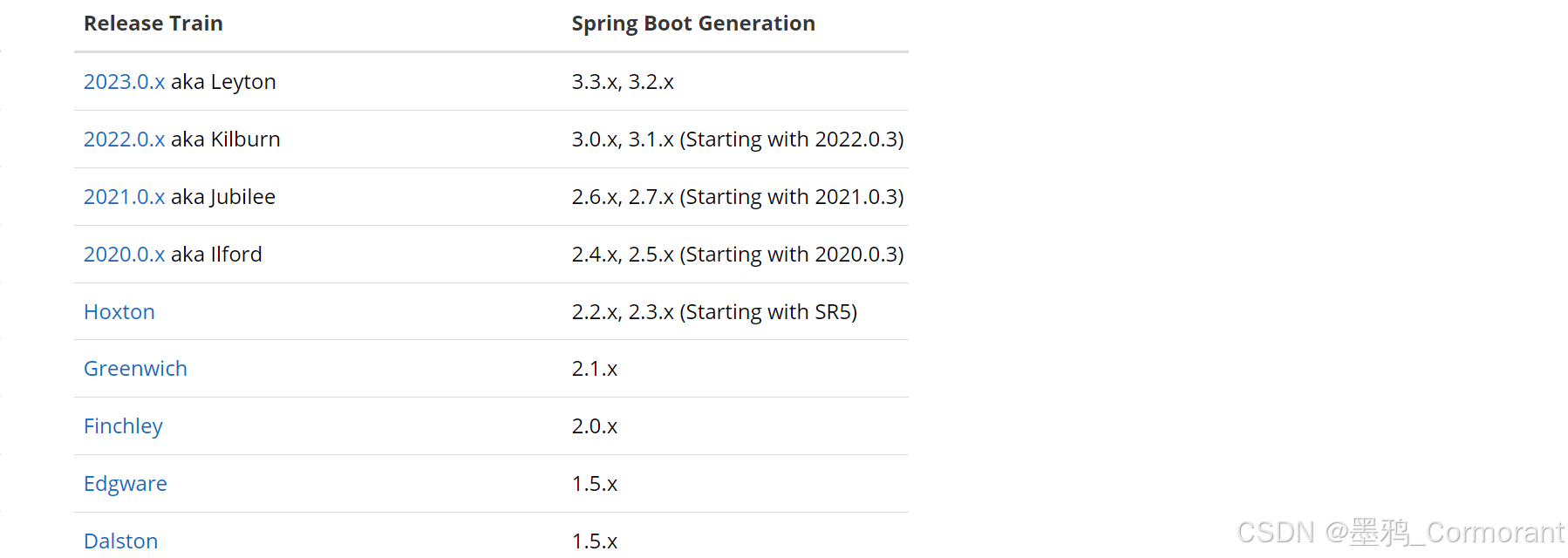Select the 2.1.x cell in Greenwich row
The image size is (1568, 558).
(595, 369)
